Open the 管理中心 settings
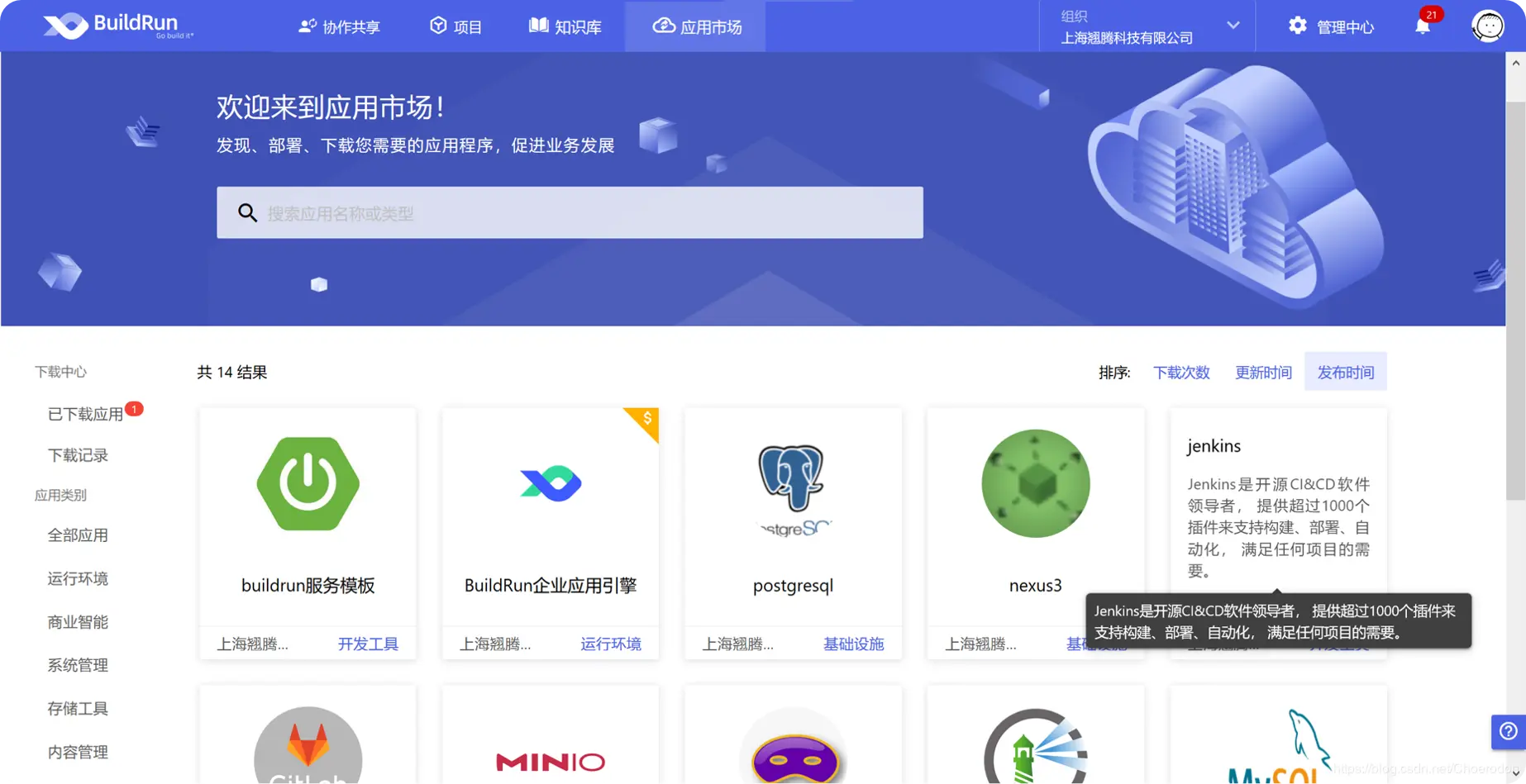Viewport: 1526px width, 784px height. point(1330,26)
